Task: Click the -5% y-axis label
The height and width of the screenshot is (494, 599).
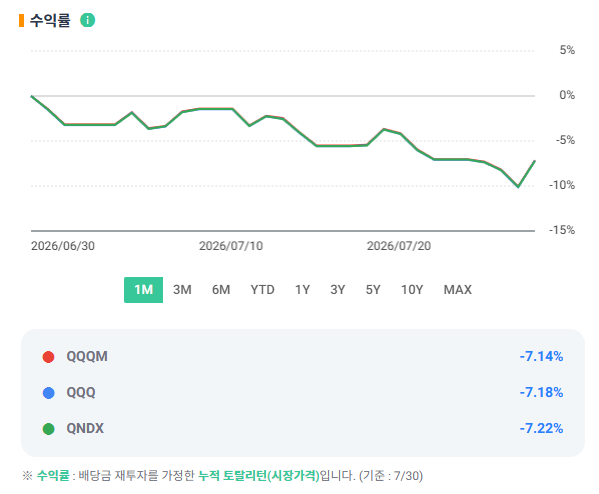Action: (x=565, y=140)
